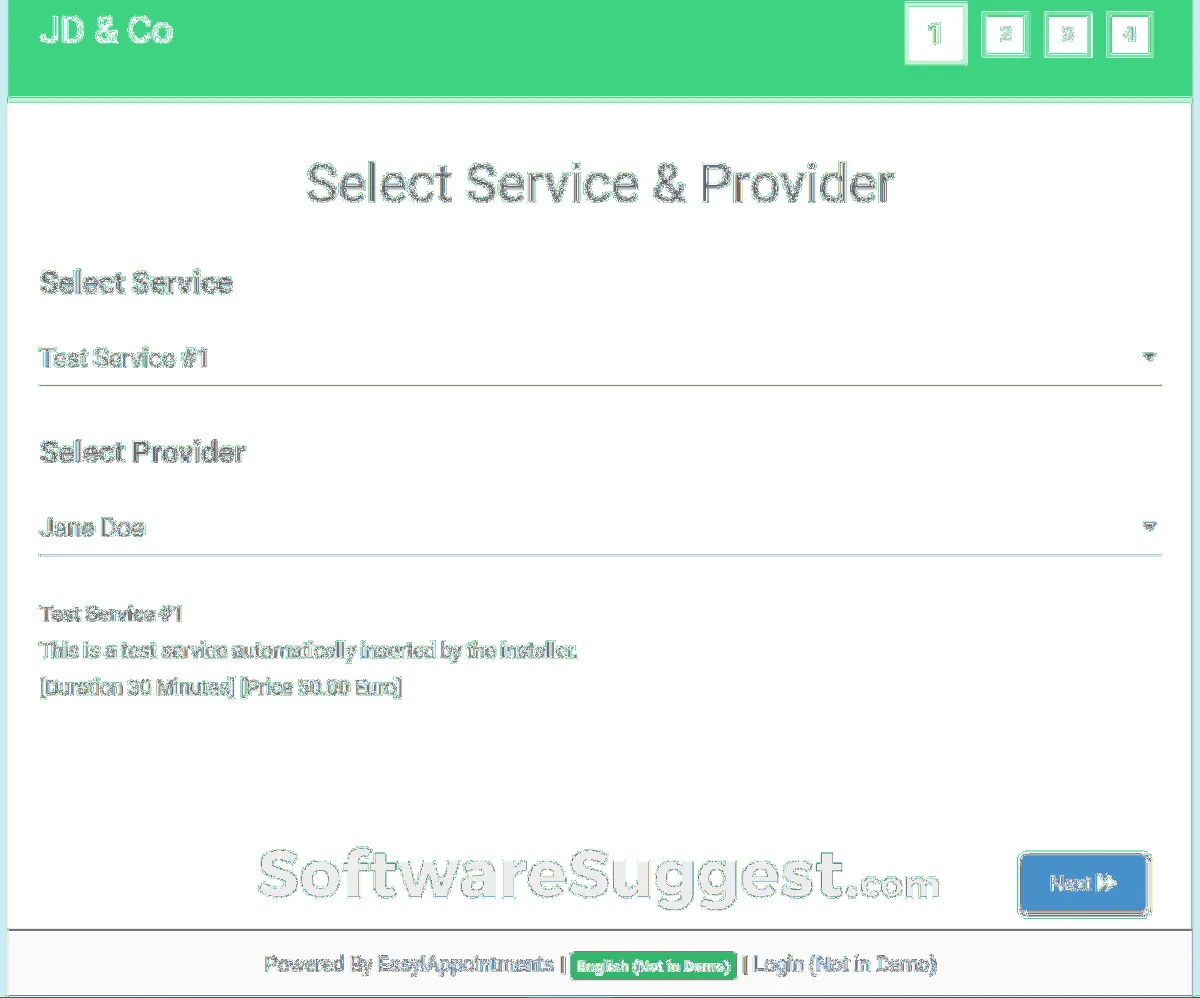Follow Login (Not in Demo) link
The width and height of the screenshot is (1200, 998).
(845, 965)
